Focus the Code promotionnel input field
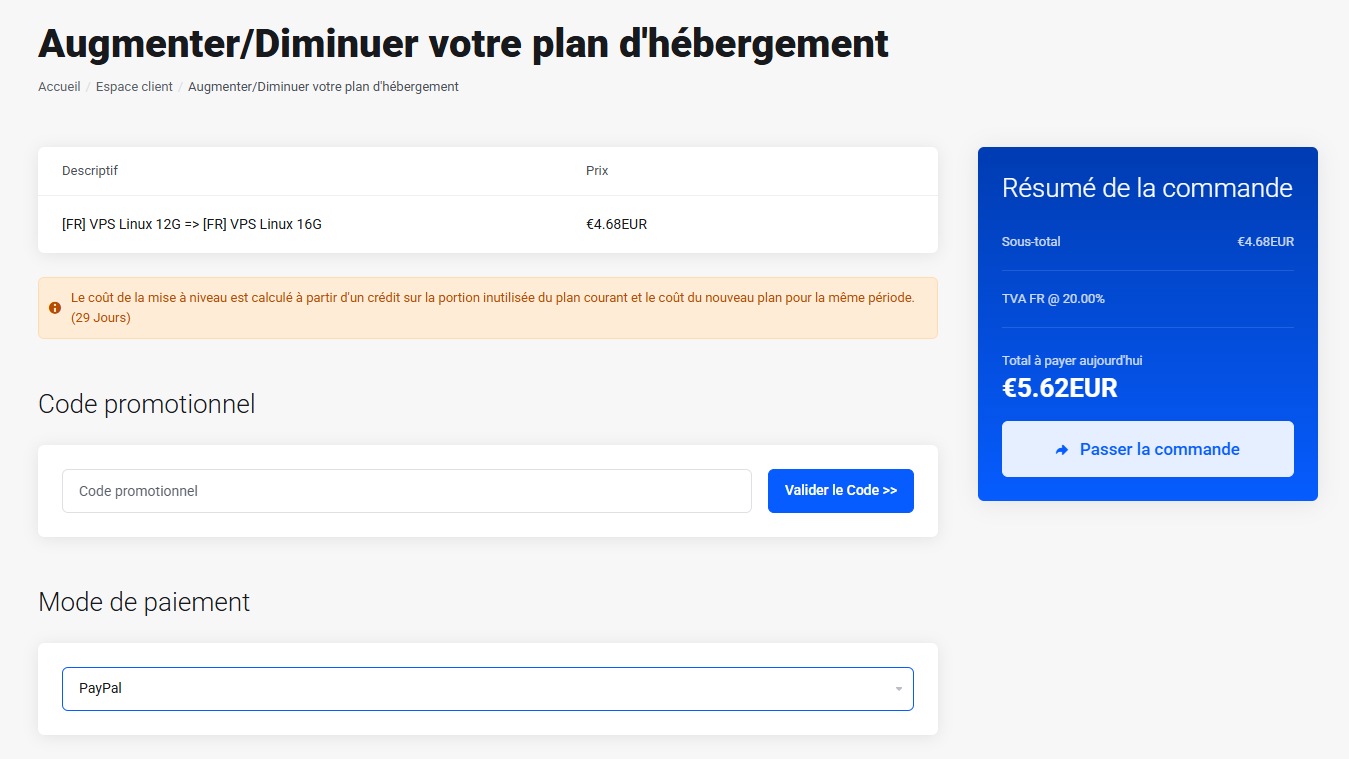This screenshot has height=759, width=1349. [406, 491]
